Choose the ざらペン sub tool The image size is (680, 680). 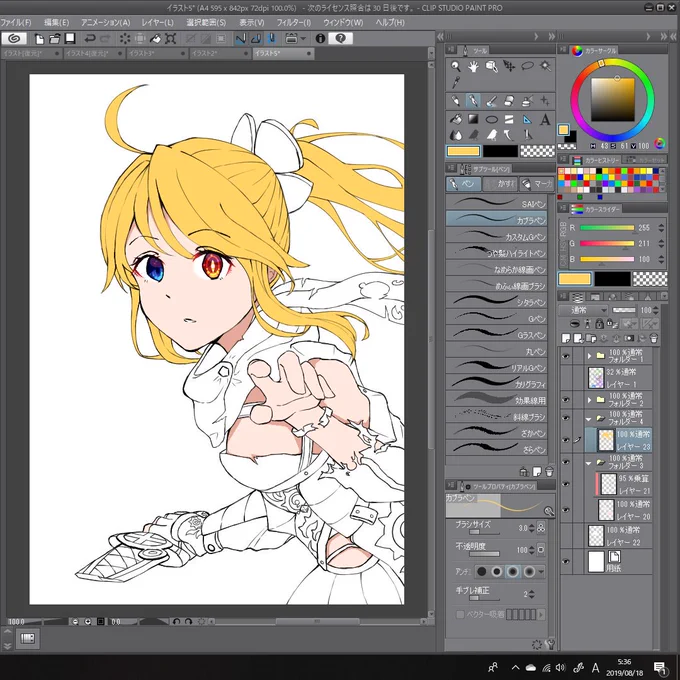pos(497,449)
